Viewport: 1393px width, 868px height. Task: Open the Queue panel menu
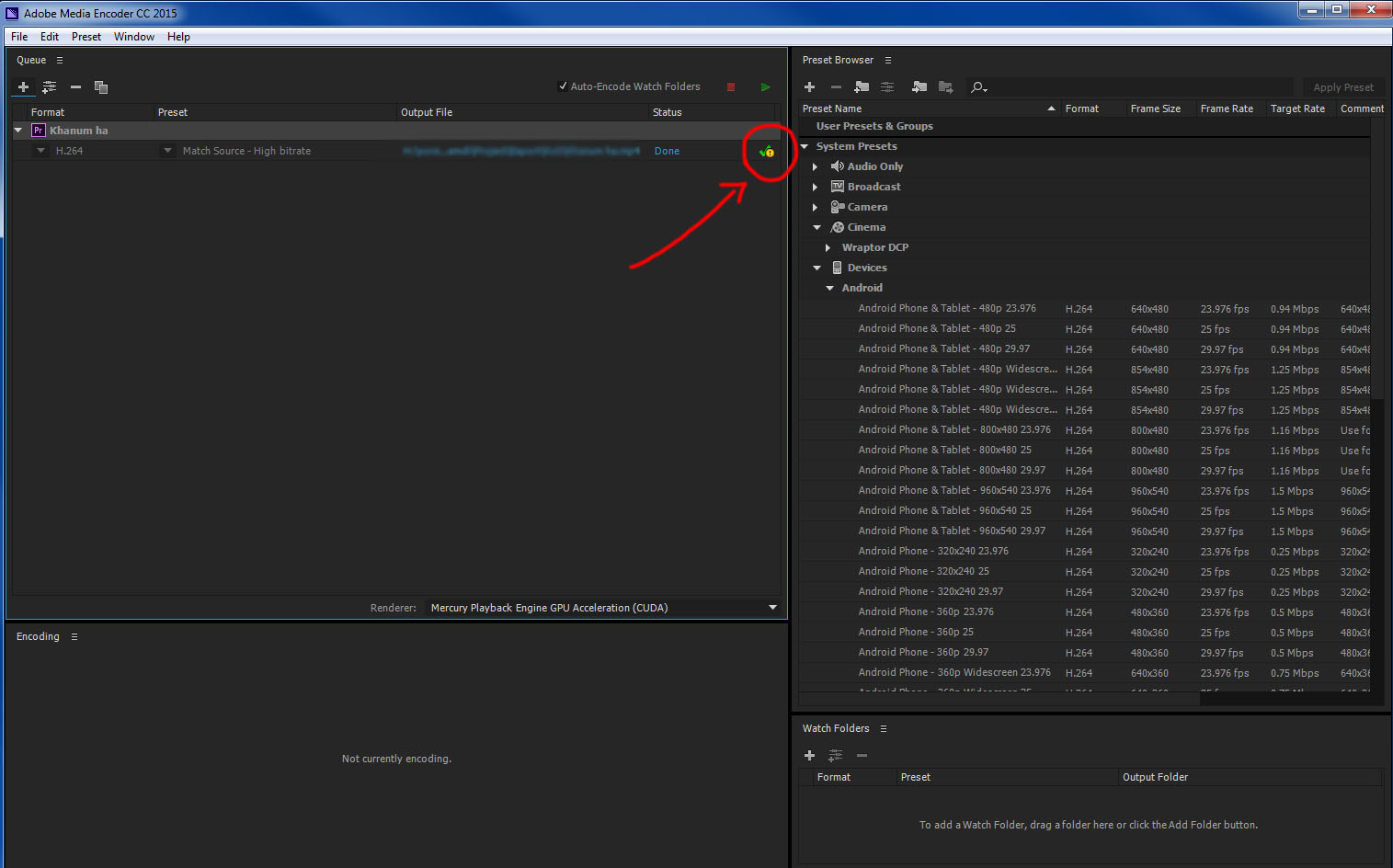click(x=60, y=61)
